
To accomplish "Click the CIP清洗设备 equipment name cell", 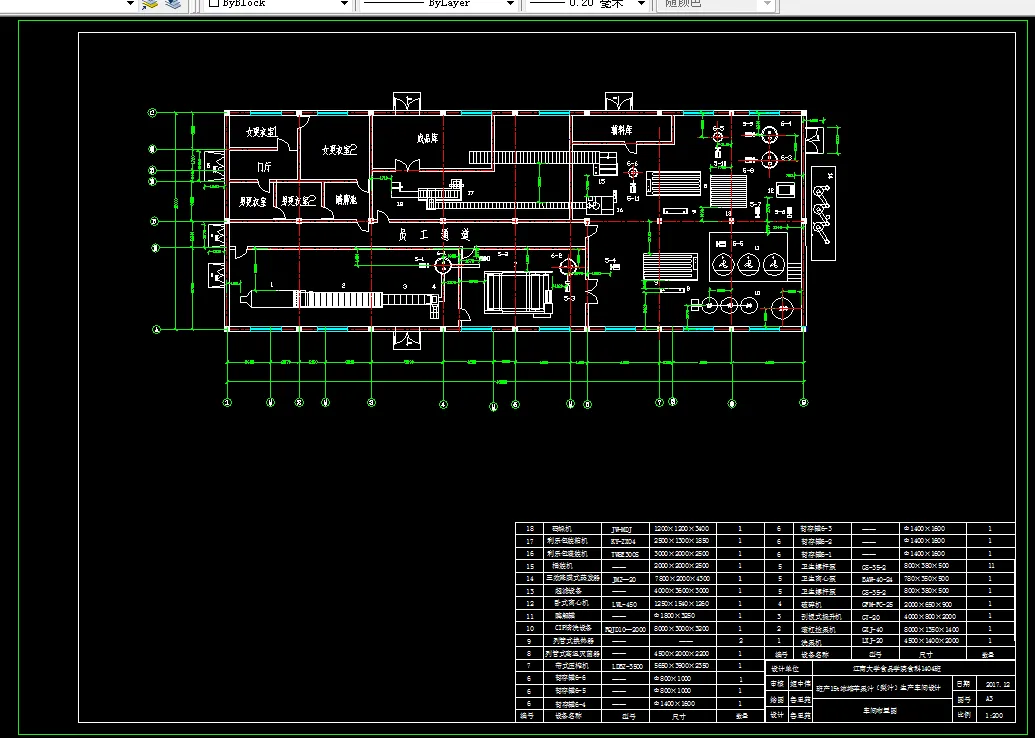I will click(573, 628).
